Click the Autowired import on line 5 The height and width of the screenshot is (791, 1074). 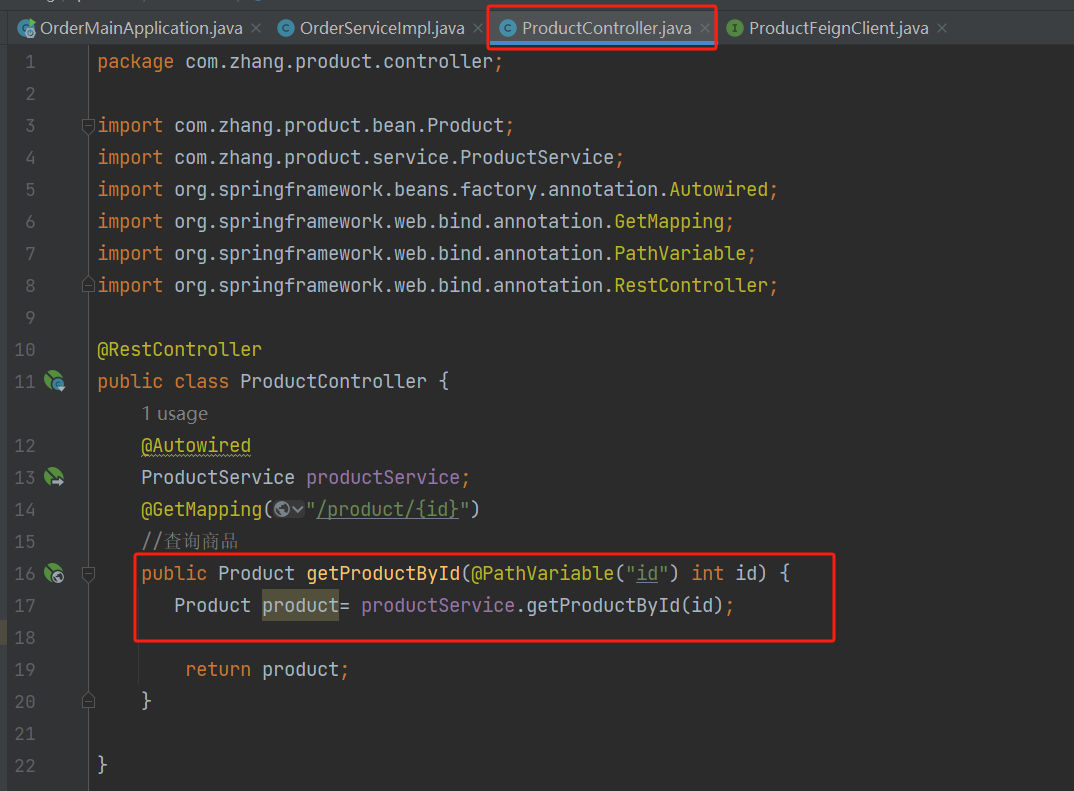438,190
